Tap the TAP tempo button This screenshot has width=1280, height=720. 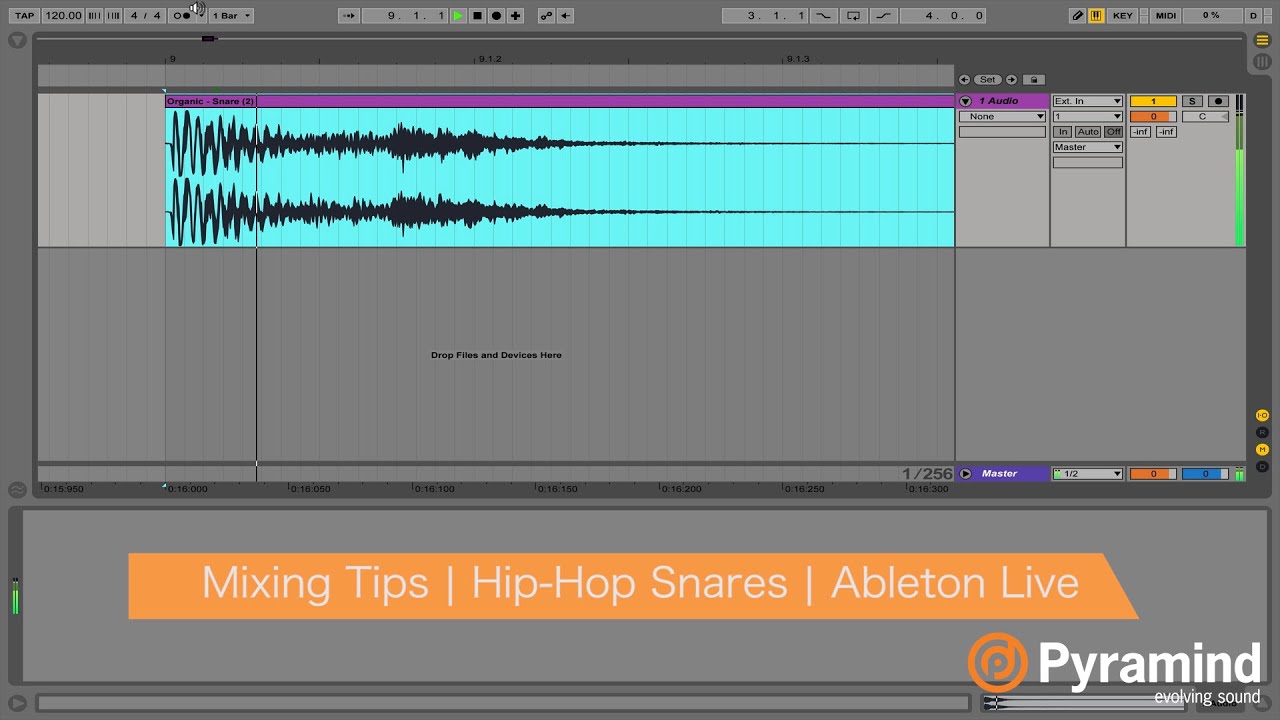[24, 15]
